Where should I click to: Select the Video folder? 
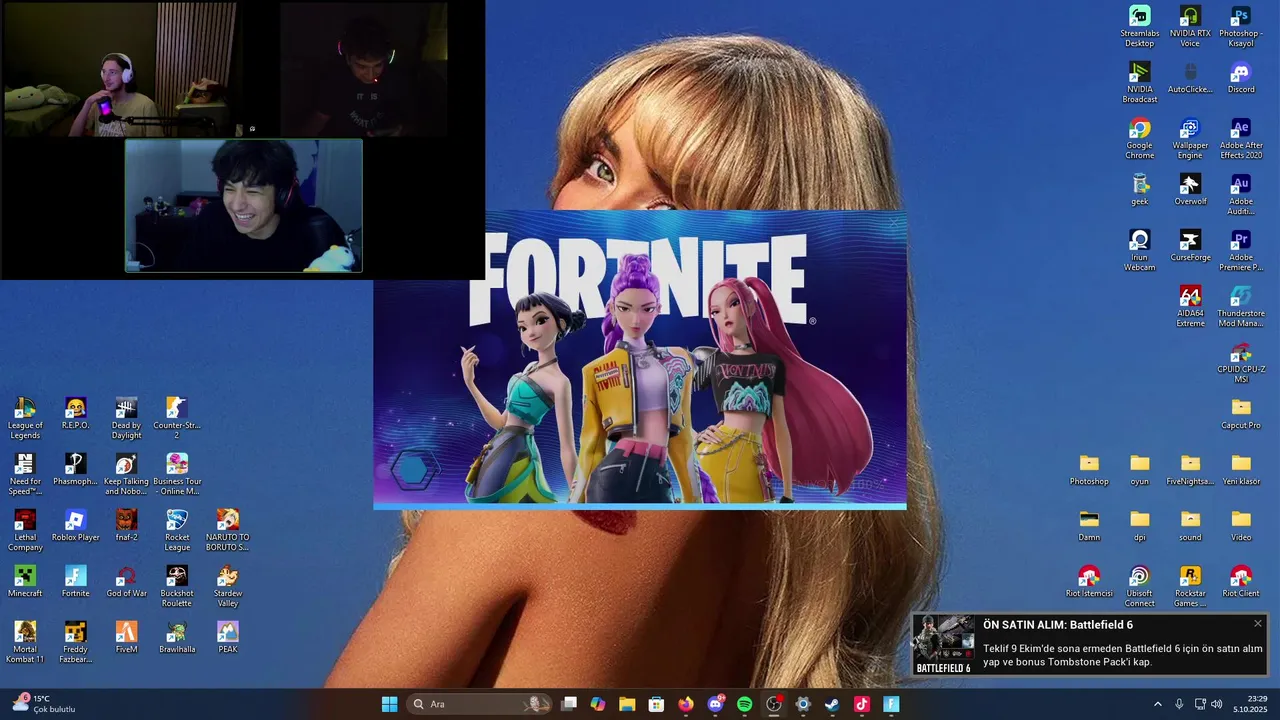(x=1241, y=526)
